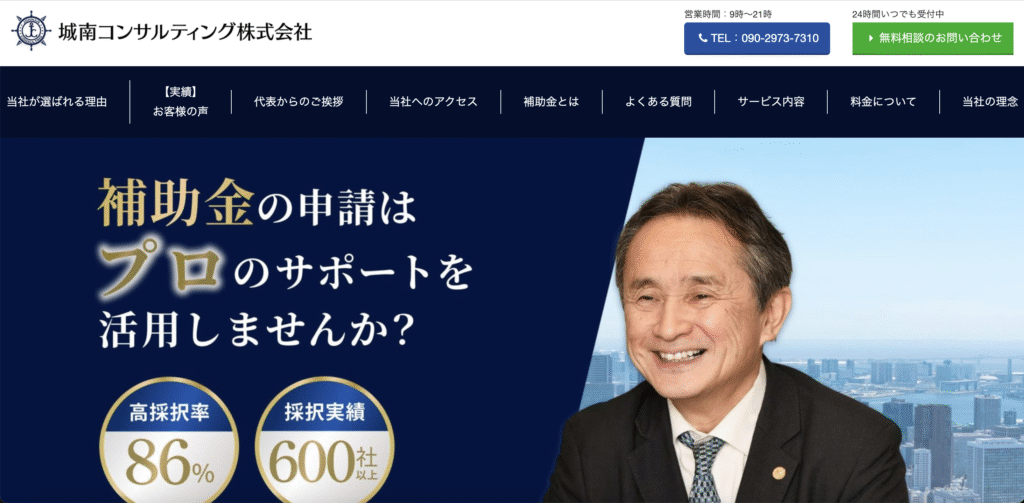Open 無料相談のお問い合わせ green button
The height and width of the screenshot is (503, 1024).
click(934, 39)
